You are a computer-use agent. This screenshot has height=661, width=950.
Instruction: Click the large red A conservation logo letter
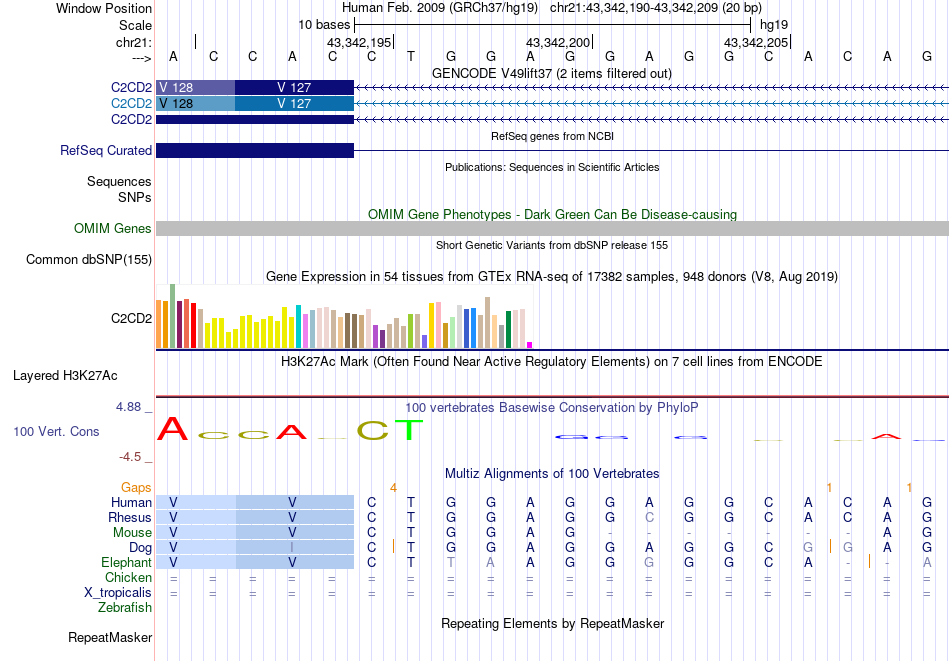[x=173, y=428]
